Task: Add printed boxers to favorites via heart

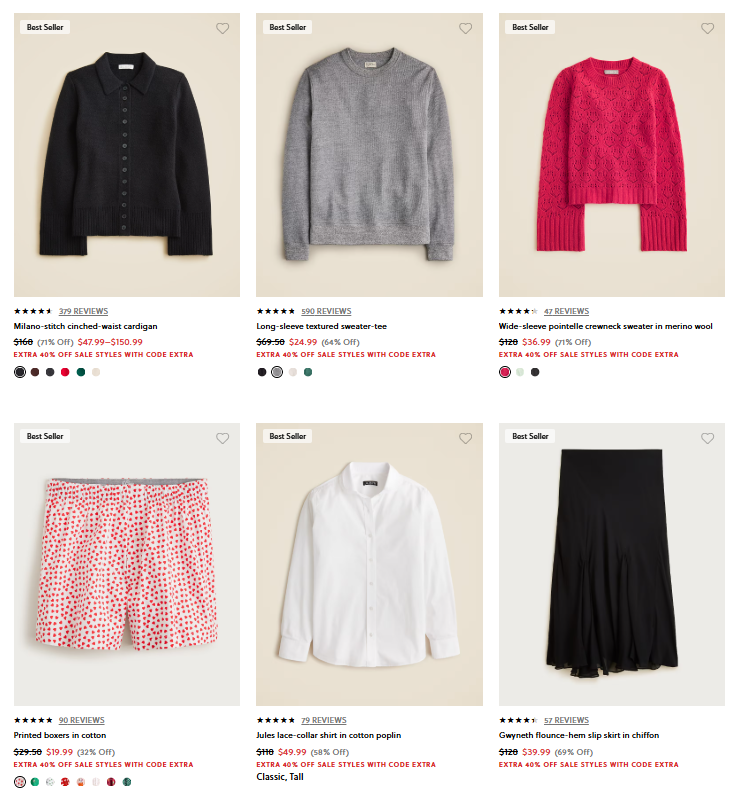Action: point(223,438)
